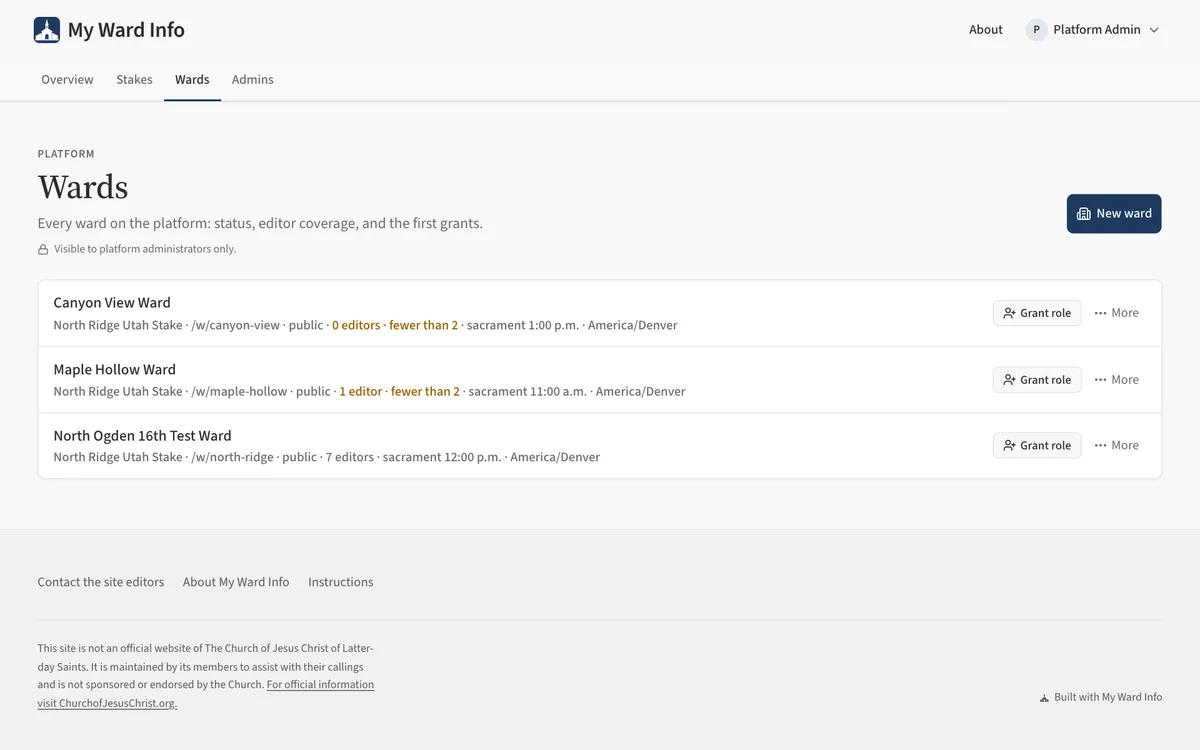Click the P avatar circle for Platform Admin

pos(1036,30)
